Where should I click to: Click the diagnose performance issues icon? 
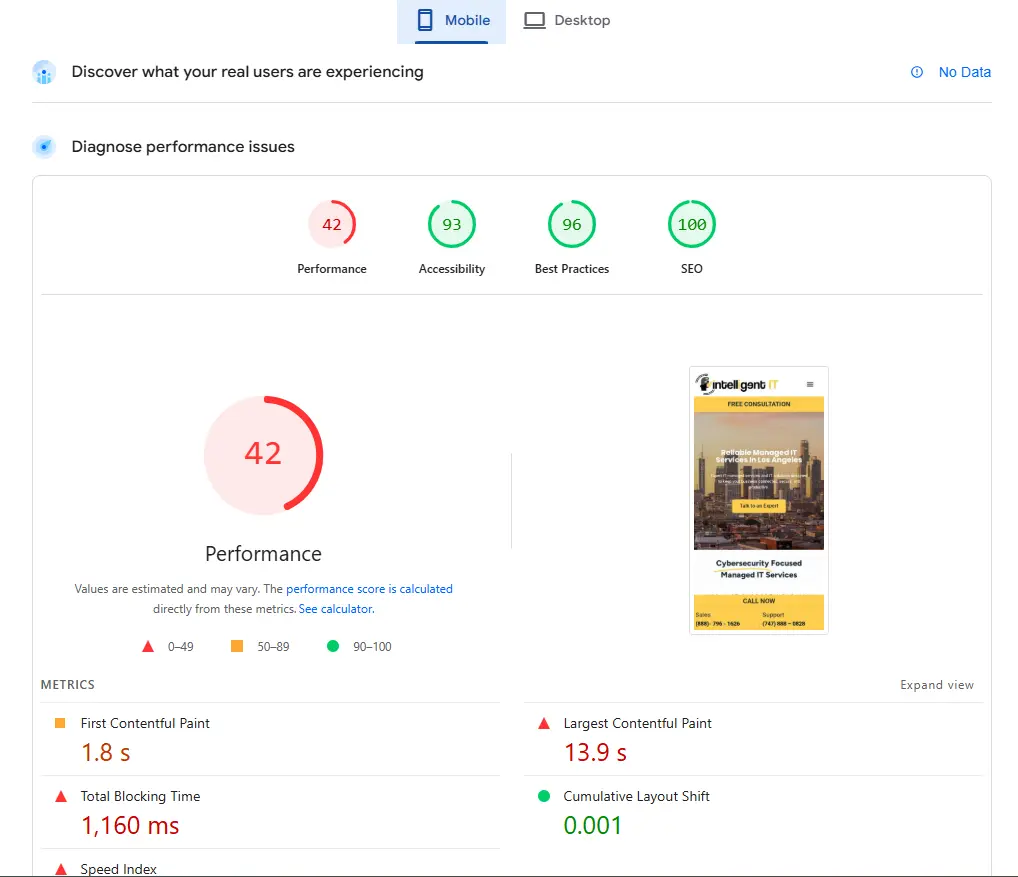44,147
